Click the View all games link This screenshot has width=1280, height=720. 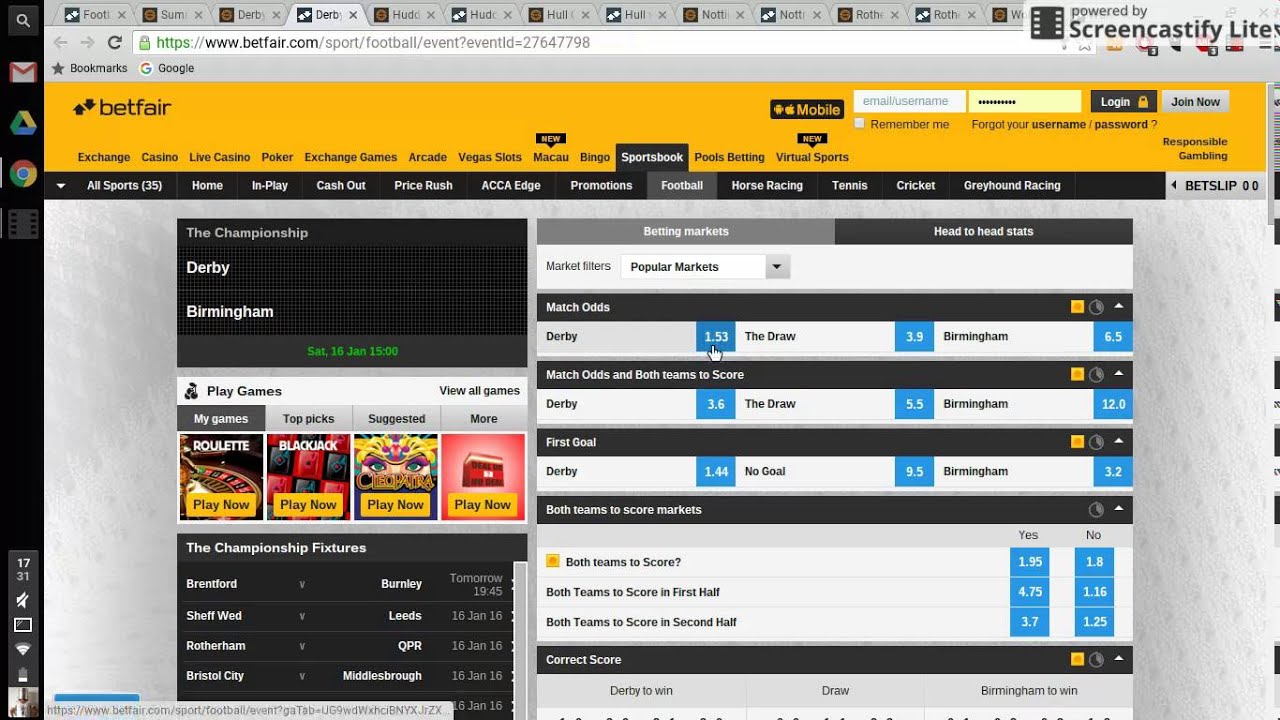pos(479,391)
